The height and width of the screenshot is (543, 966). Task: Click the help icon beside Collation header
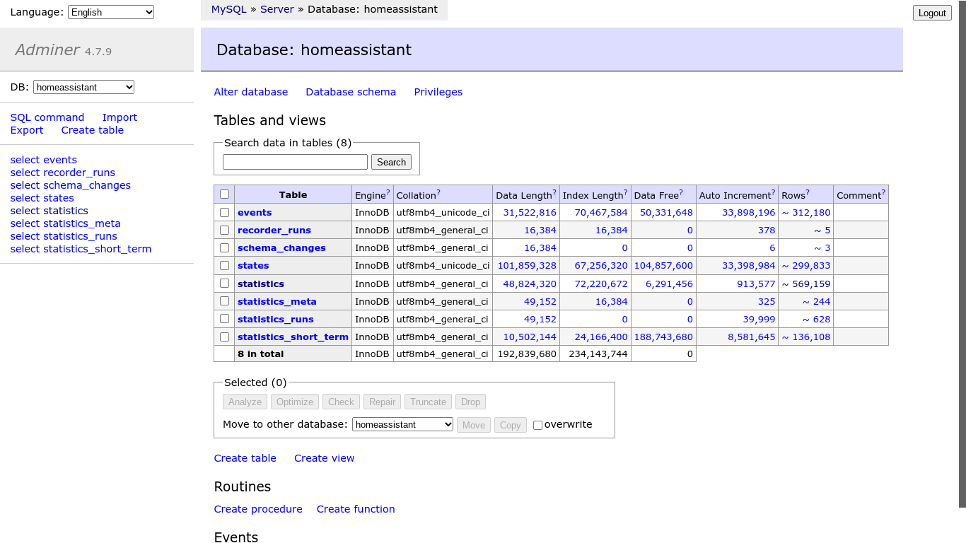[x=438, y=192]
